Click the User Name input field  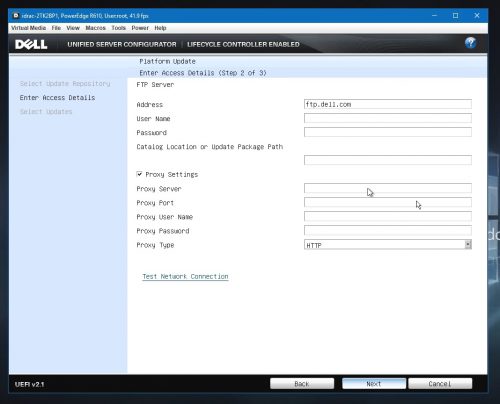[x=388, y=118]
